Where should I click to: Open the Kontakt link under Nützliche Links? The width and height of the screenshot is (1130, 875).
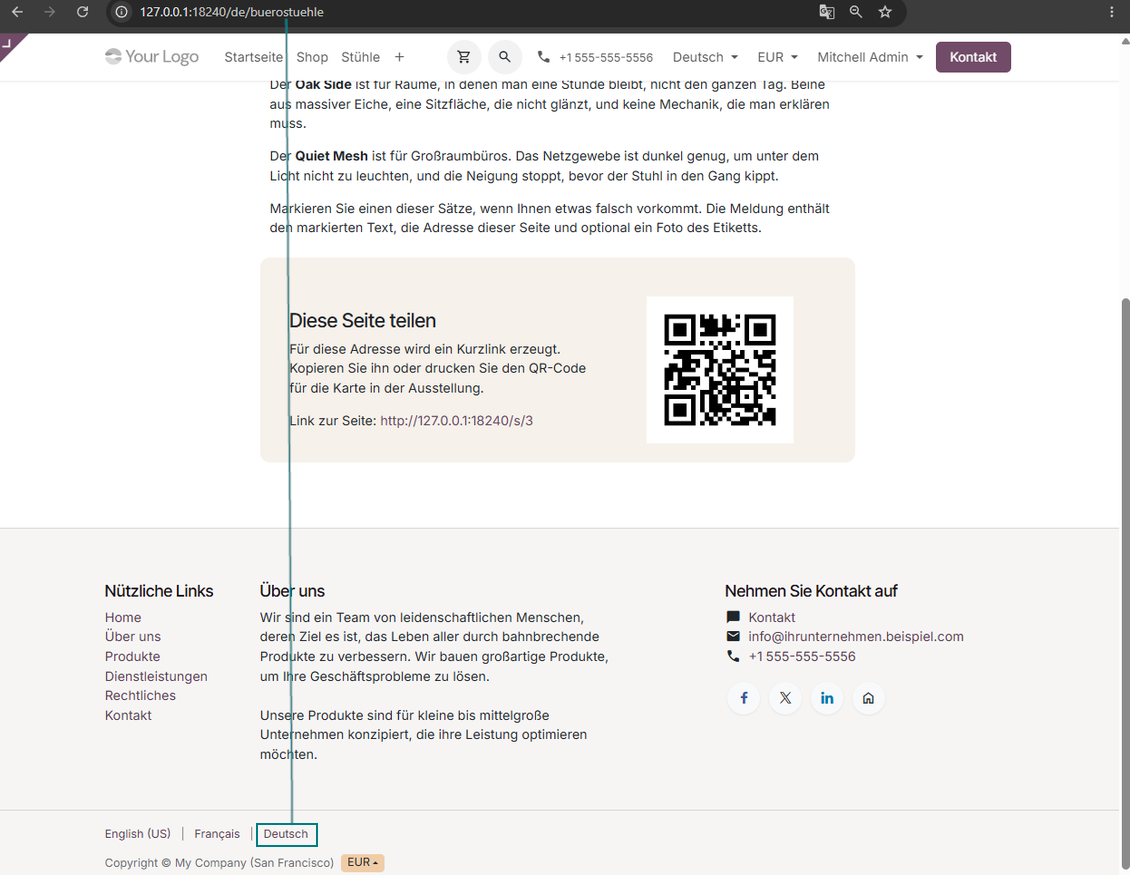click(128, 715)
